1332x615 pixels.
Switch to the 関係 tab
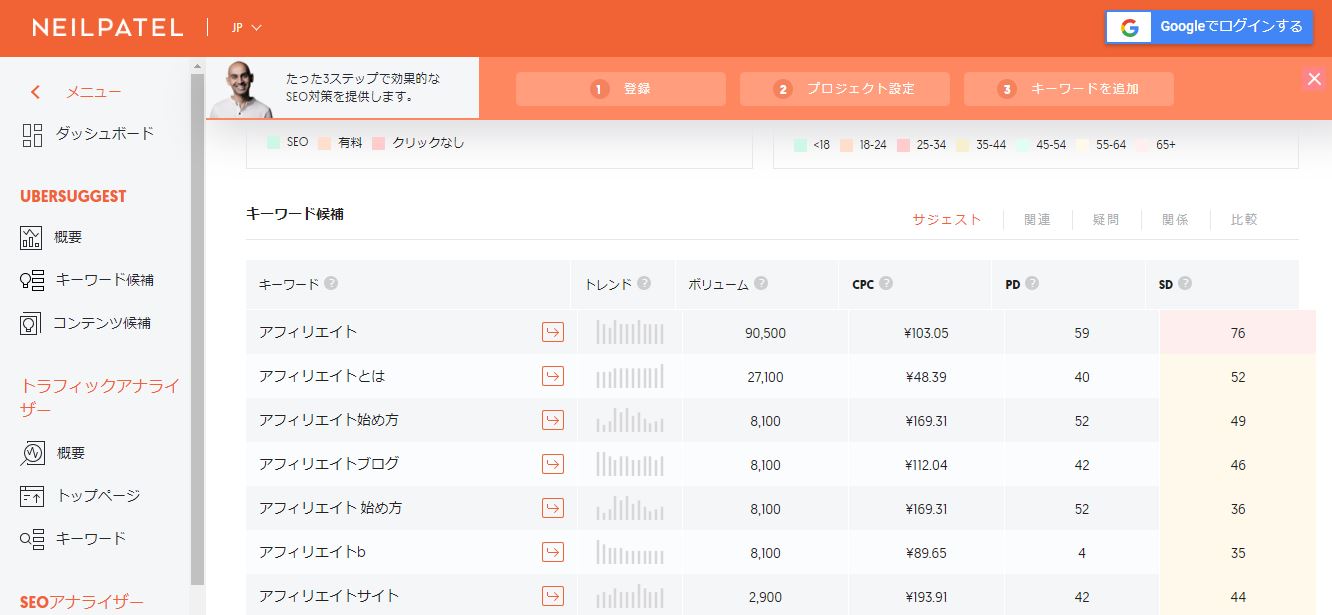pos(1175,220)
